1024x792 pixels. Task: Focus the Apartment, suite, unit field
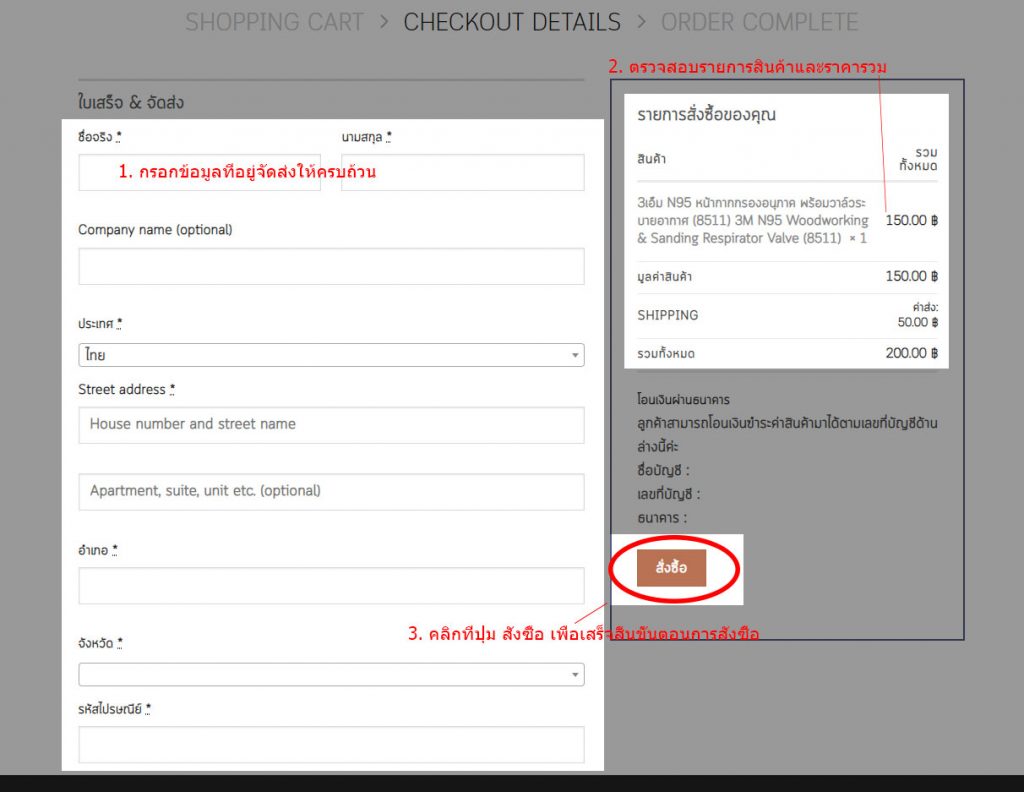click(x=331, y=491)
